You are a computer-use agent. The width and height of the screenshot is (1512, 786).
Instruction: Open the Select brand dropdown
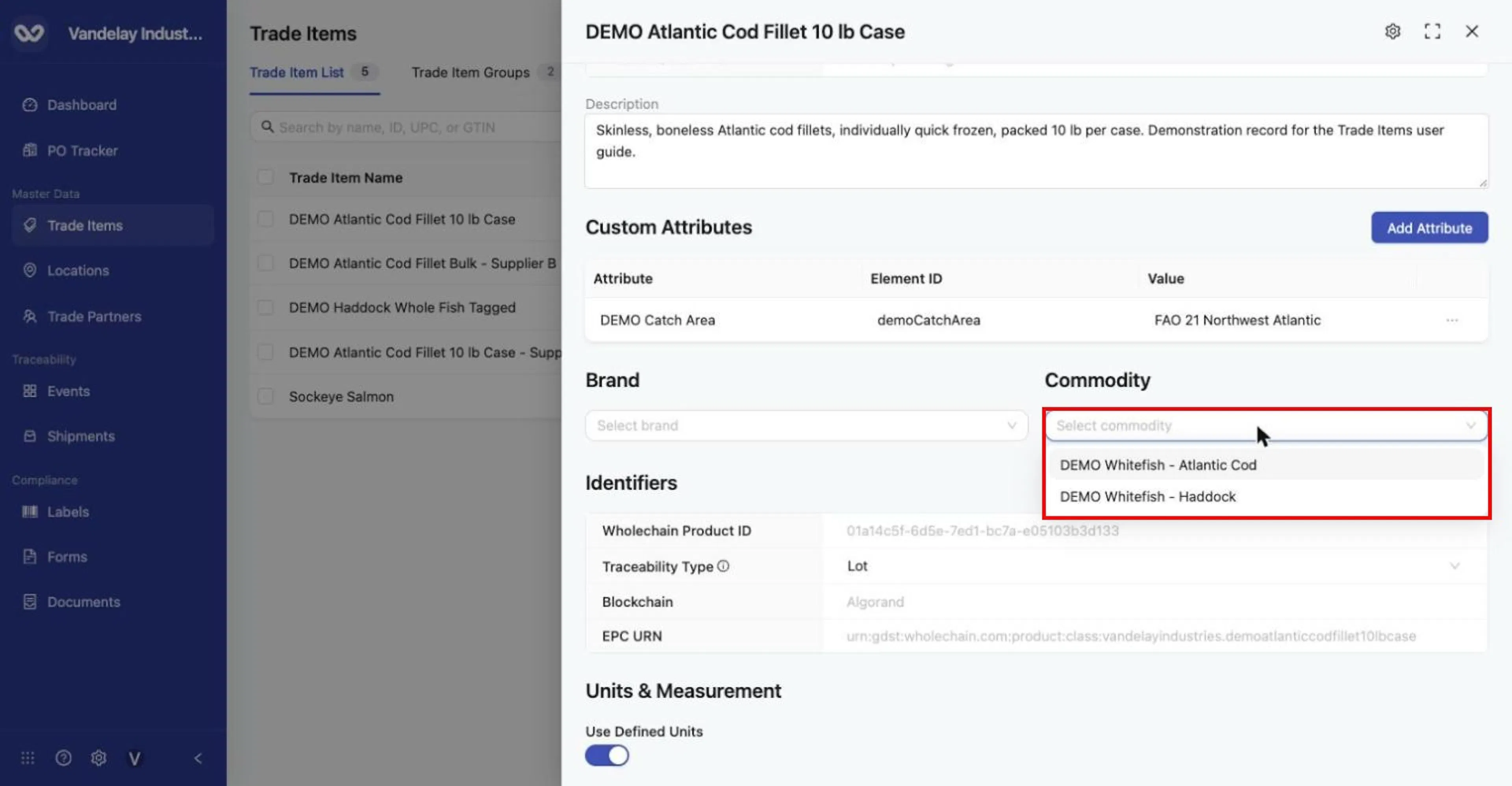coord(806,426)
